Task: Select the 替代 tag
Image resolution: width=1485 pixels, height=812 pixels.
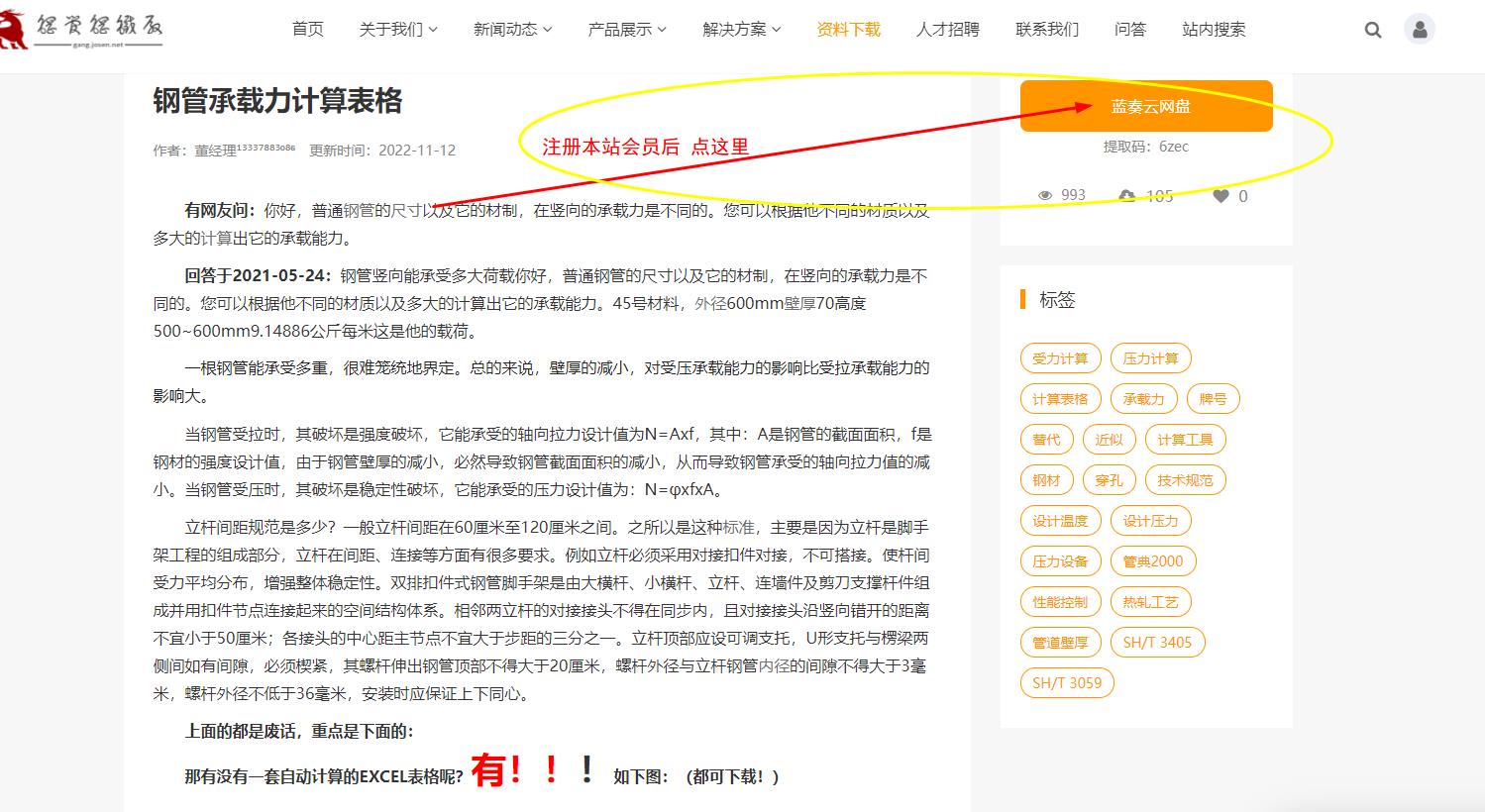Action: click(1046, 440)
